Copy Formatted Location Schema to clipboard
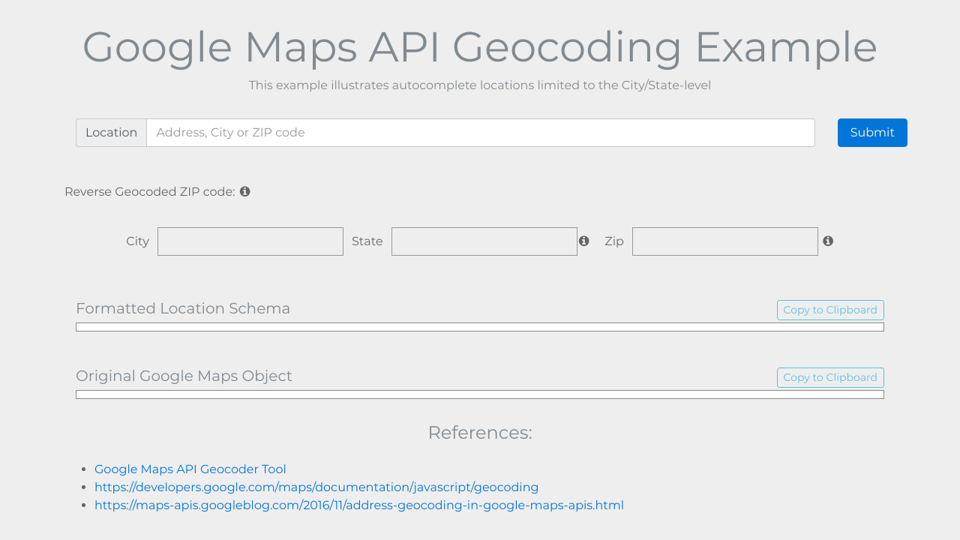This screenshot has height=540, width=960. 830,310
